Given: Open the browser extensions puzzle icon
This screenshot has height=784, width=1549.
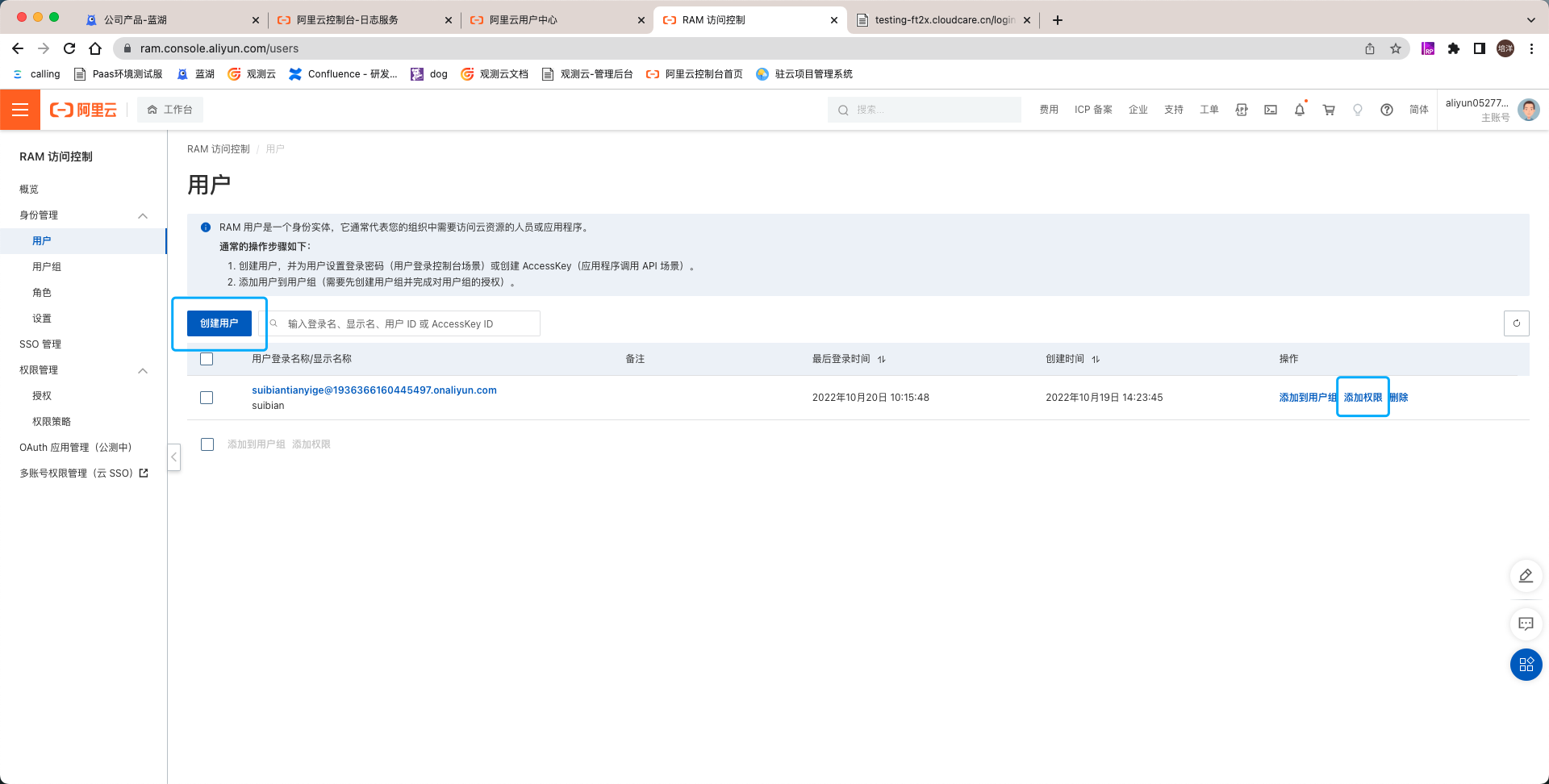Looking at the screenshot, I should (1454, 48).
